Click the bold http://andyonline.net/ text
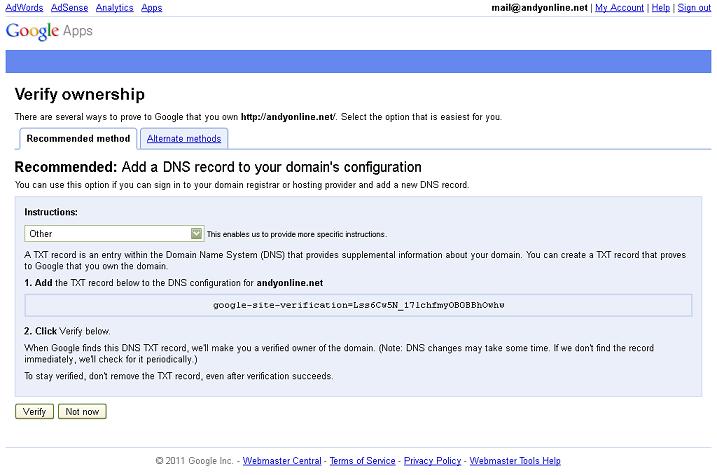 289,117
